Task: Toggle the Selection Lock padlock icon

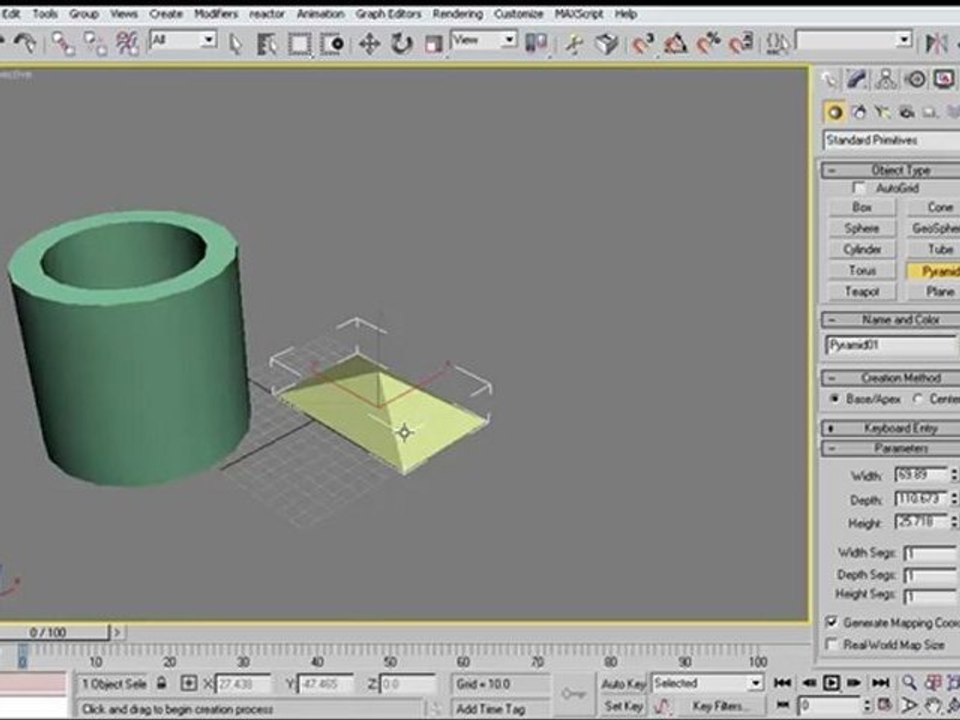Action: click(162, 683)
